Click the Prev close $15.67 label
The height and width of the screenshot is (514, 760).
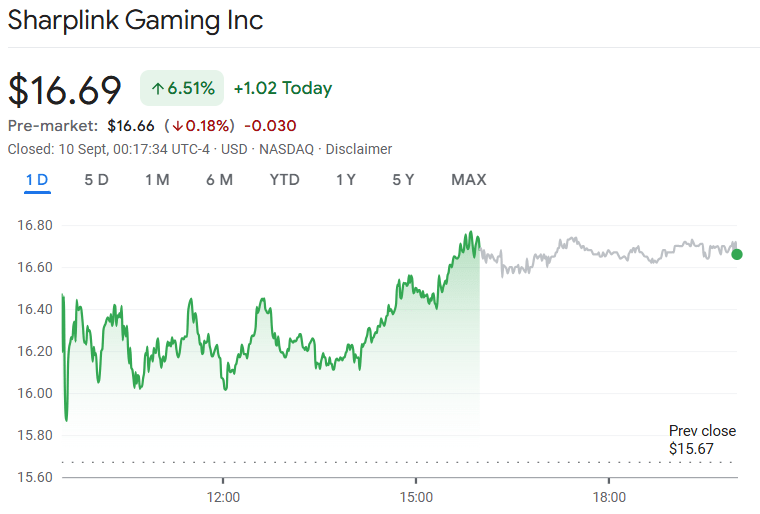702,440
